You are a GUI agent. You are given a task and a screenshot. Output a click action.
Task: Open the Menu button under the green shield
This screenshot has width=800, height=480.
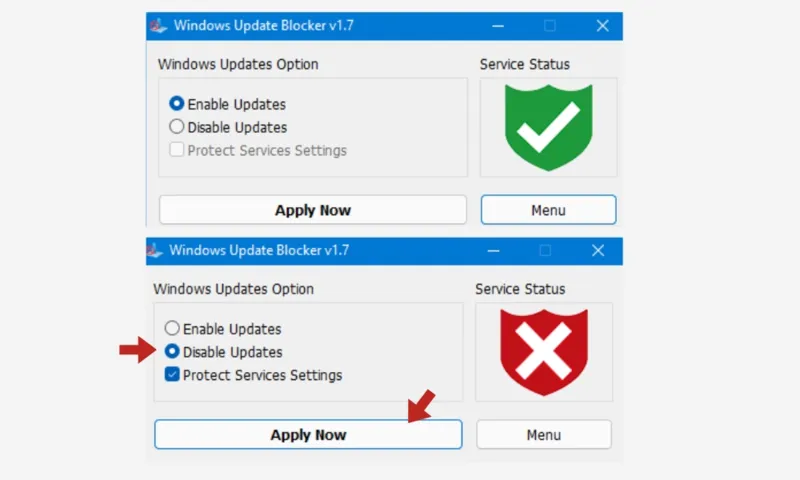tap(548, 210)
